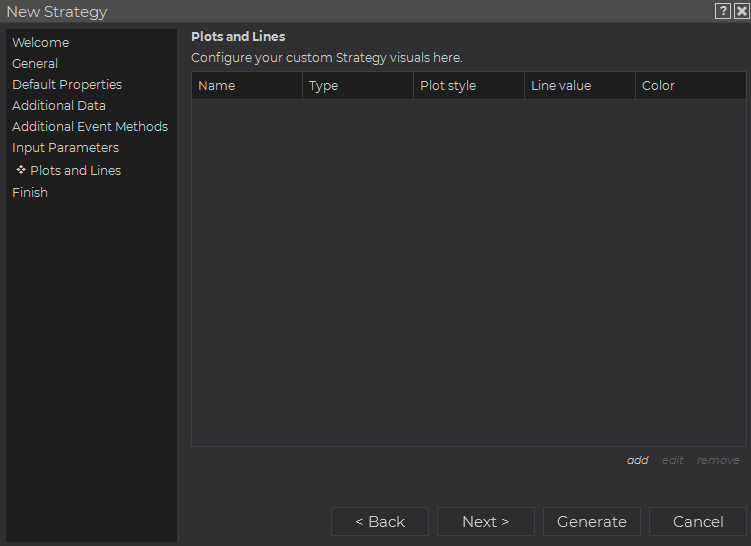The height and width of the screenshot is (546, 751).
Task: Click the diamond marker beside Plots and Lines
Action: (x=21, y=170)
